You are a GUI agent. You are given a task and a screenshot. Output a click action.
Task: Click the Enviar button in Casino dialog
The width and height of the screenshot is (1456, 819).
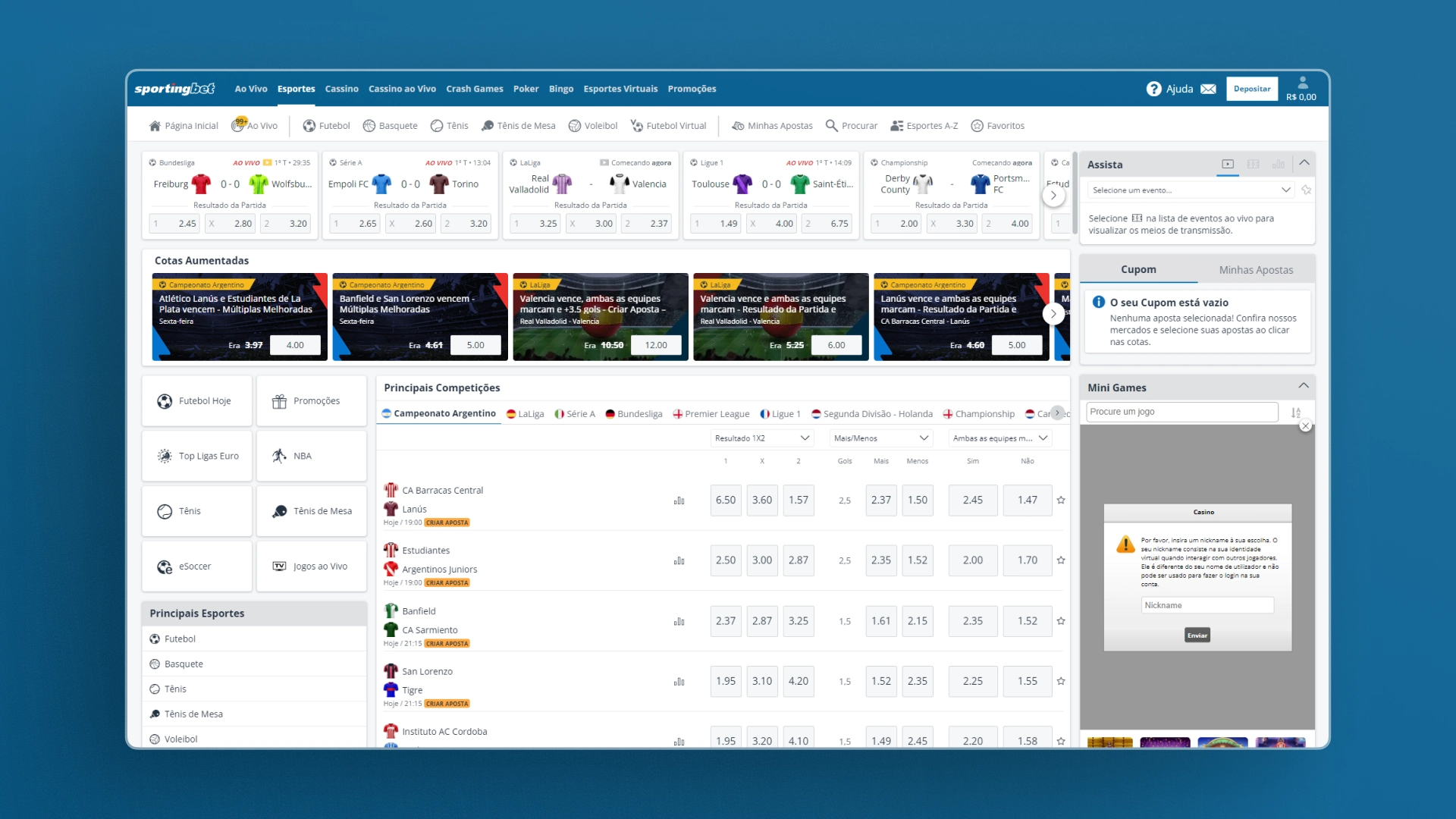(x=1197, y=635)
